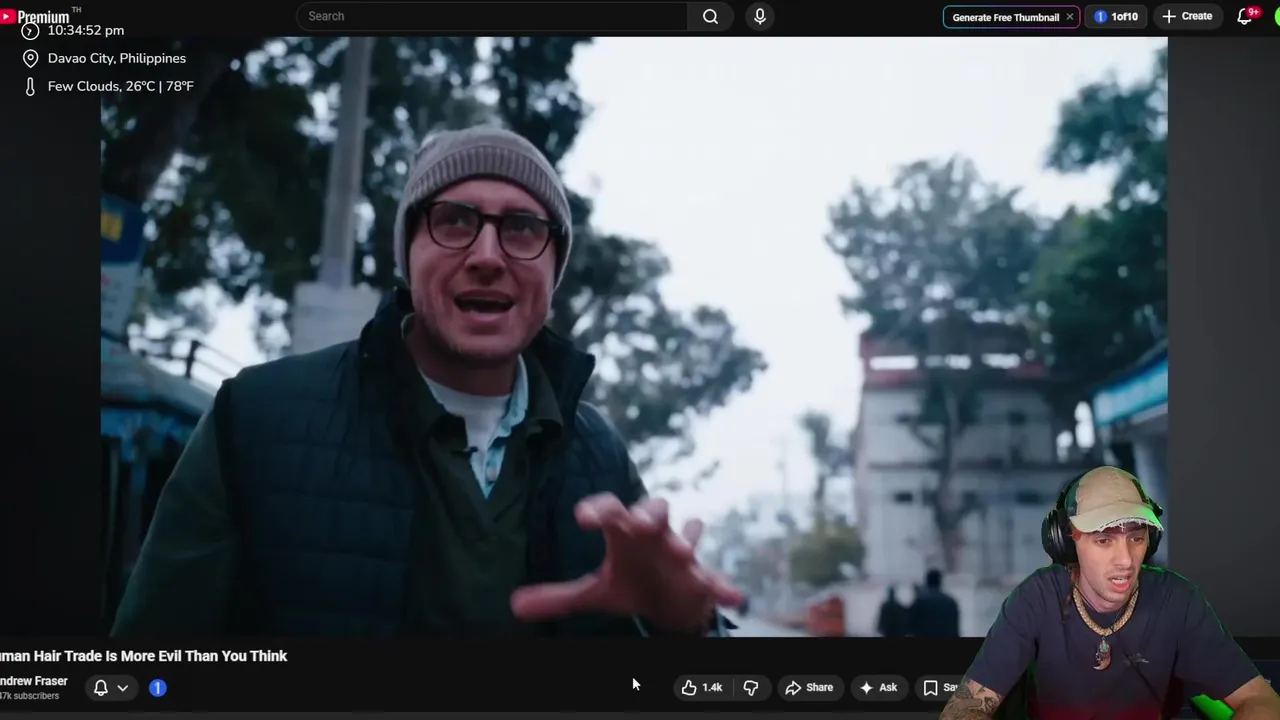The width and height of the screenshot is (1280, 720).
Task: Click the magnifier search button
Action: click(x=710, y=16)
